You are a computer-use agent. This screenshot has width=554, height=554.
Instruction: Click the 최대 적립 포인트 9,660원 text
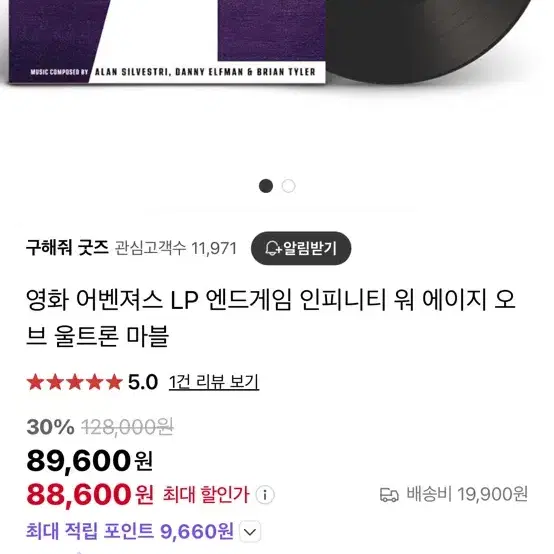point(130,531)
